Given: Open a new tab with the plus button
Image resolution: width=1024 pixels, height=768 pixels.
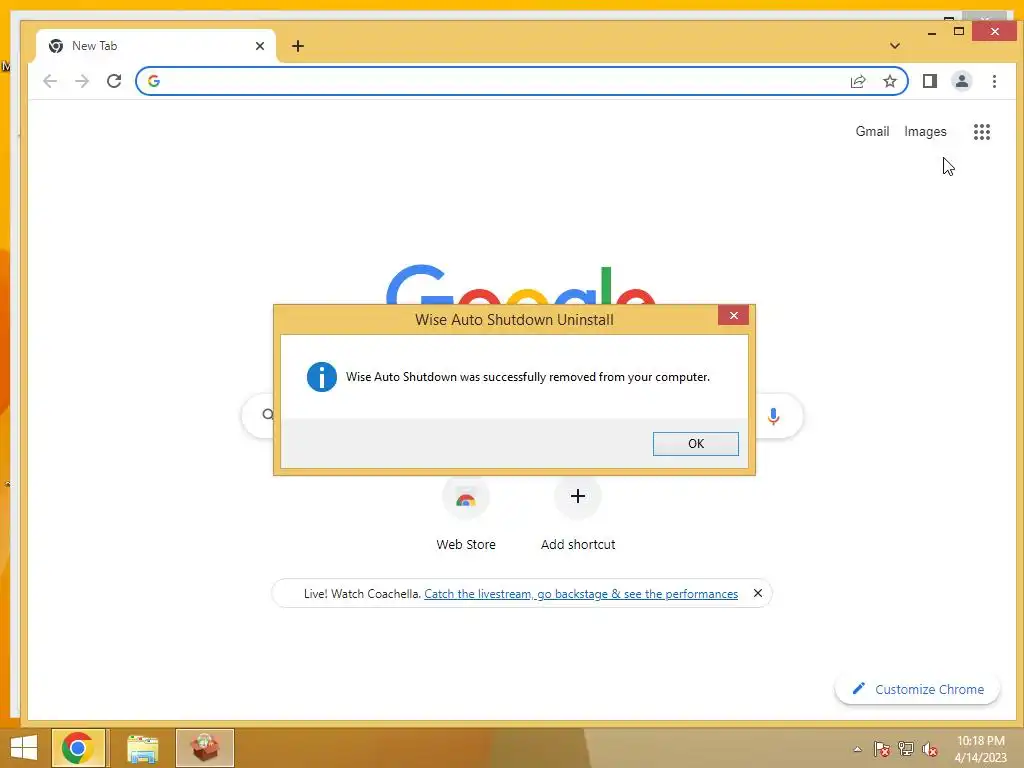Looking at the screenshot, I should click(298, 46).
